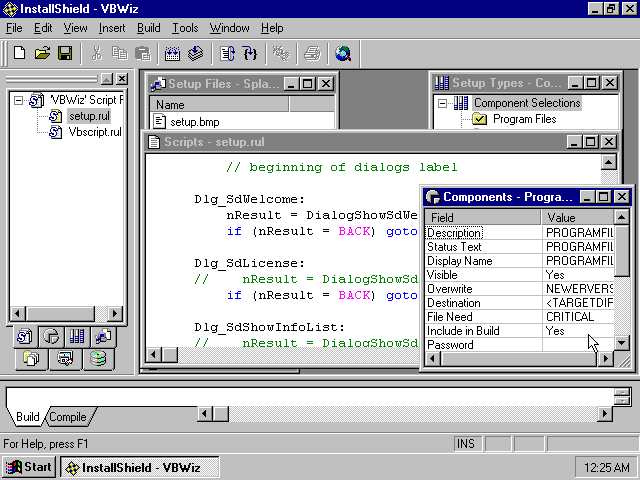Collapse the 'VBWiz' Script Files tree node
This screenshot has width=640, height=480.
18,100
